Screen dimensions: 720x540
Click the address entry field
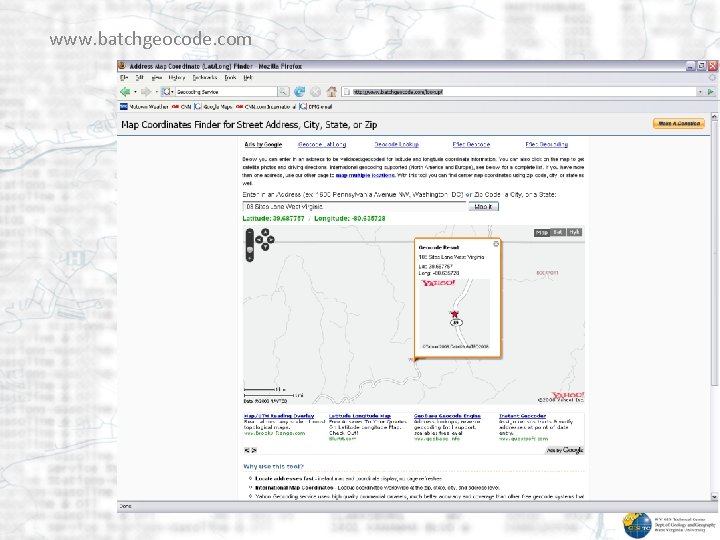pos(354,207)
